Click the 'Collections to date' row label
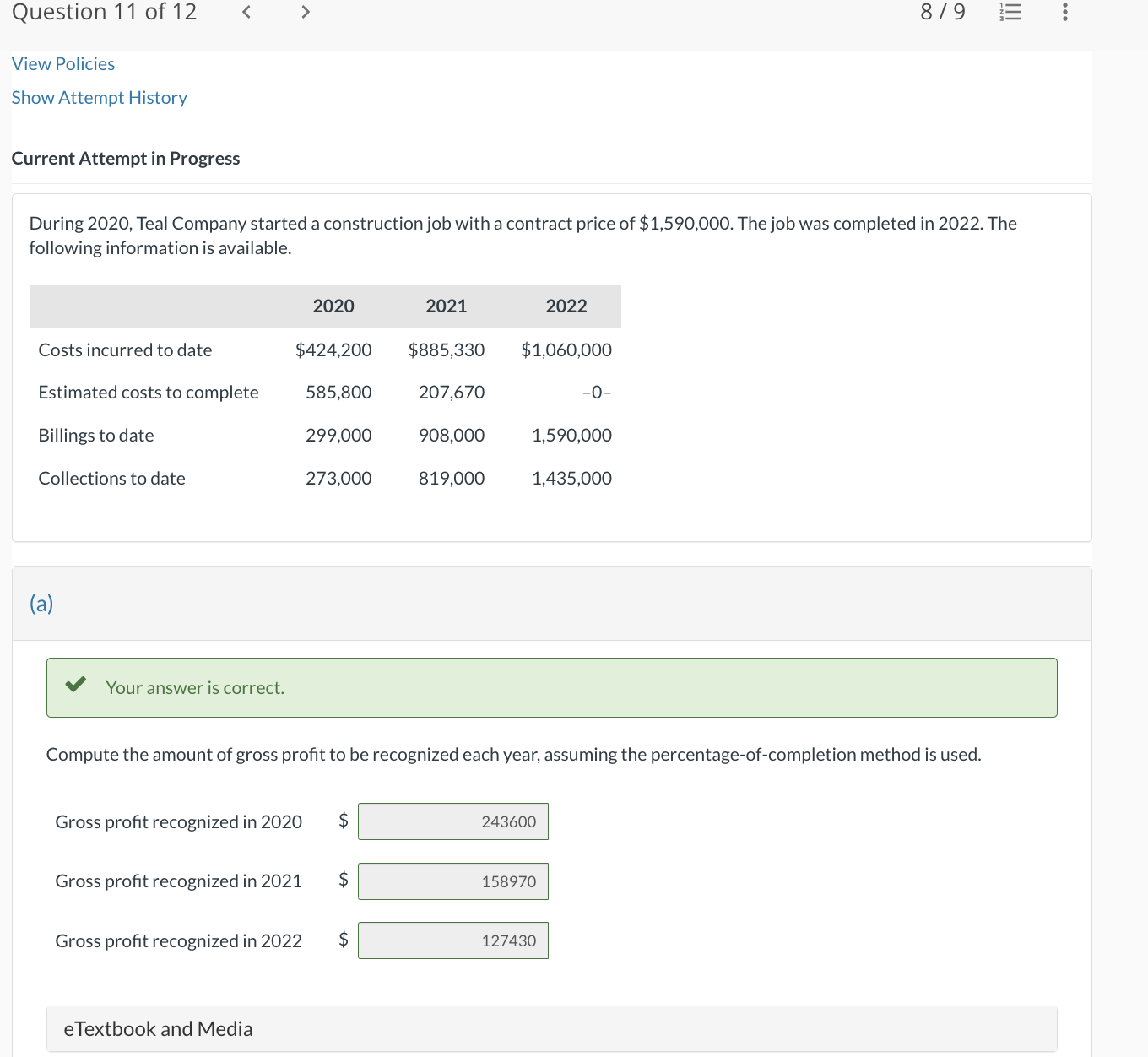1148x1057 pixels. (x=112, y=479)
